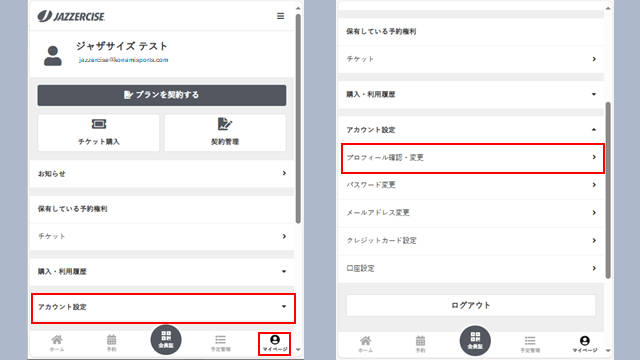The height and width of the screenshot is (360, 640).
Task: Open パスワード変更
Action: point(471,185)
